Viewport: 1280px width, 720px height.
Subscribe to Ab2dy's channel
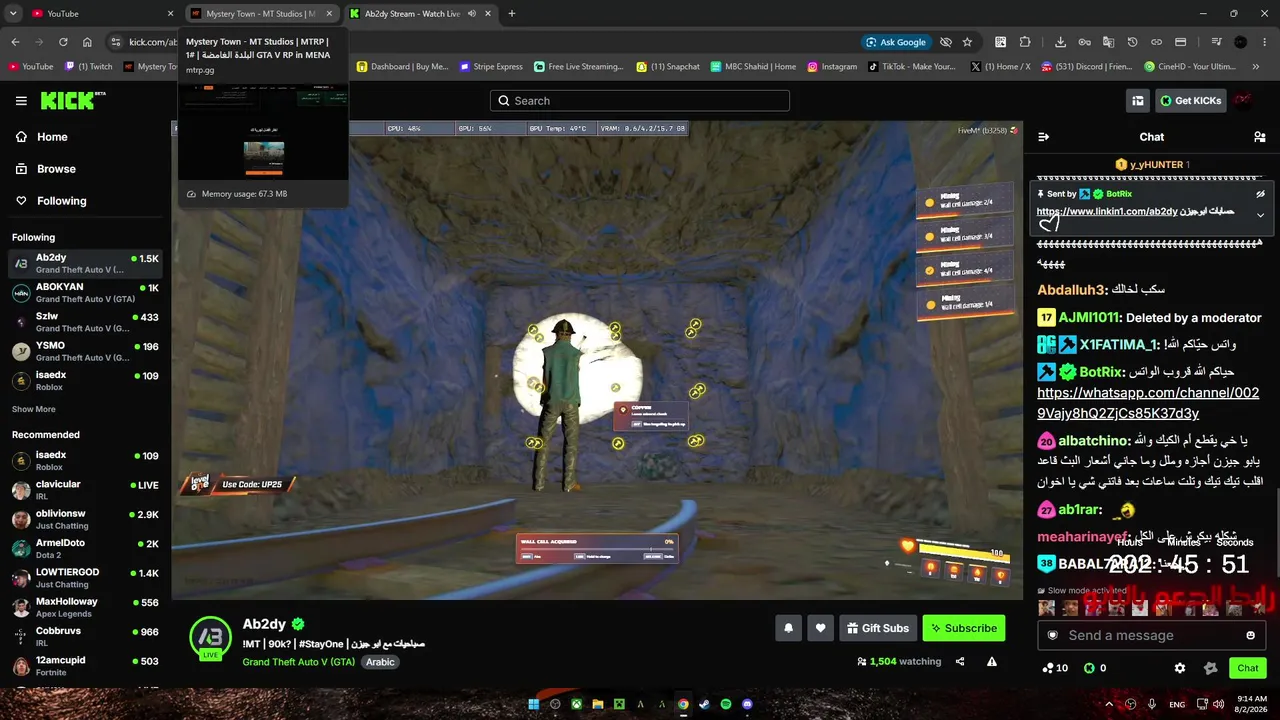pyautogui.click(x=964, y=628)
